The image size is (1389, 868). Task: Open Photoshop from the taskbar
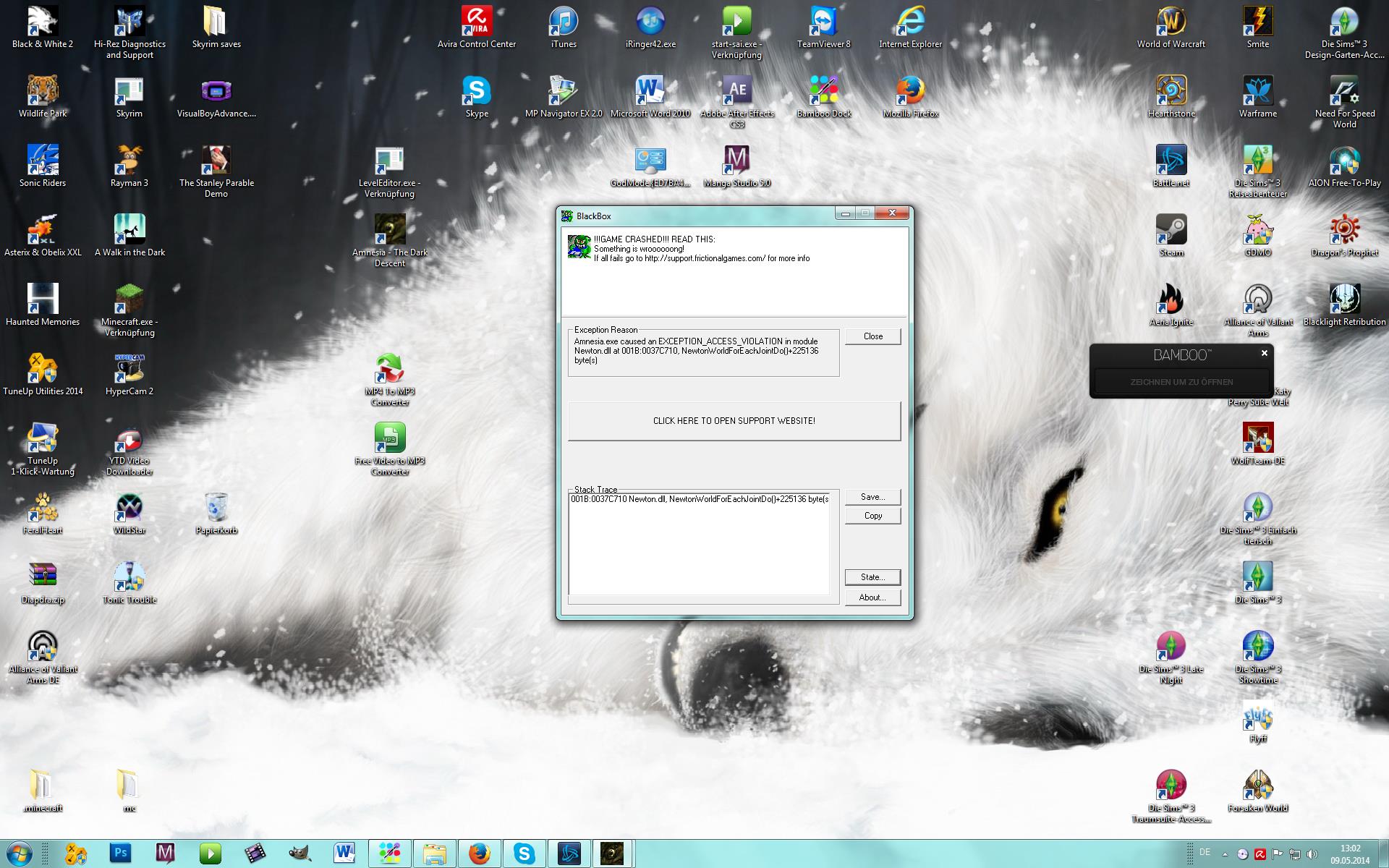coord(120,854)
